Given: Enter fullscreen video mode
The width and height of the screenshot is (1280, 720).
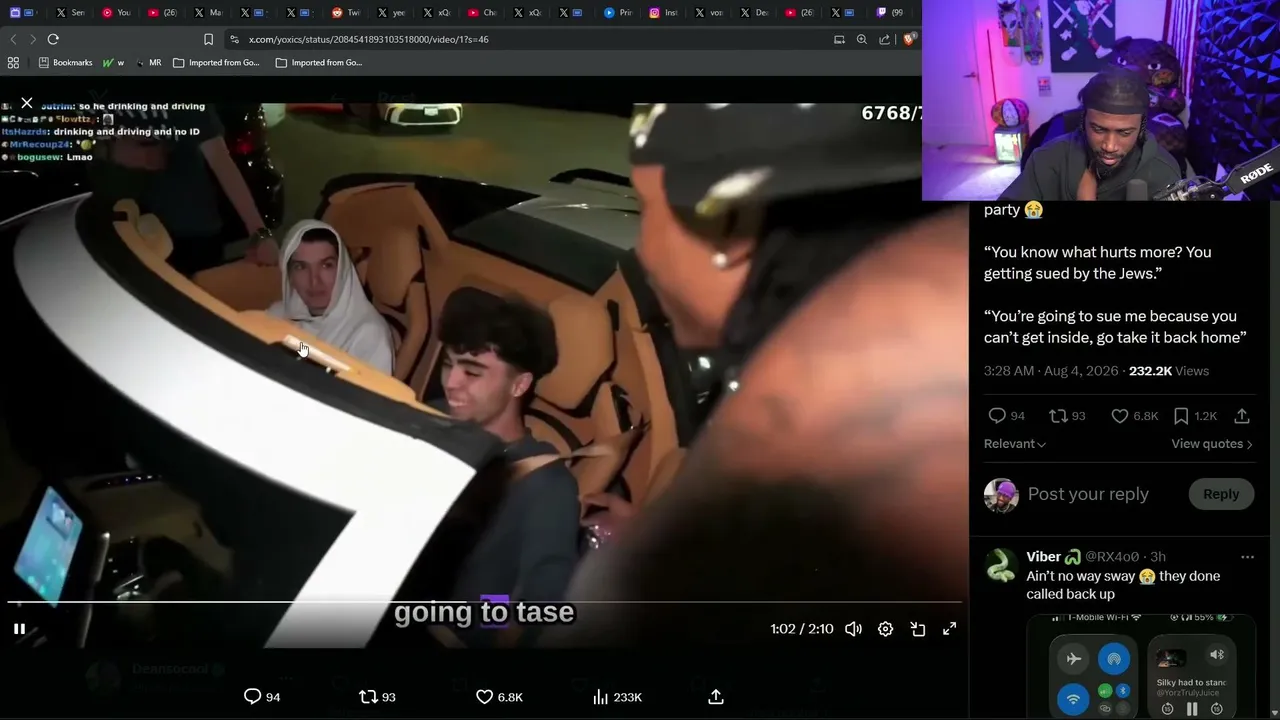Looking at the screenshot, I should pos(950,629).
